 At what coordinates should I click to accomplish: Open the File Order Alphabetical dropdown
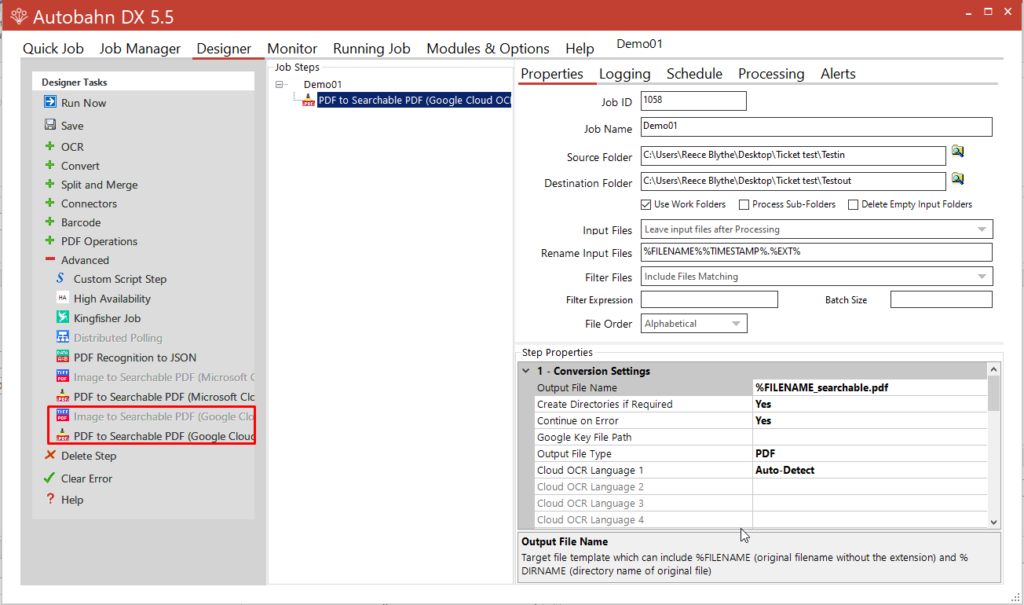click(736, 323)
